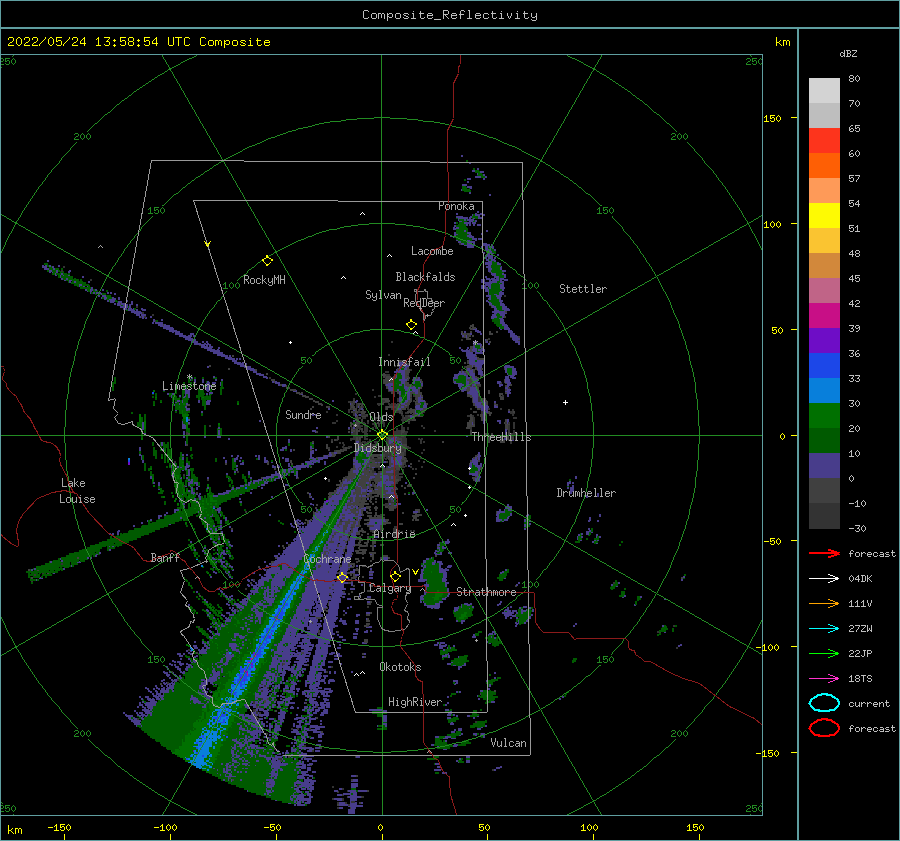Click the current legend text
This screenshot has height=841, width=900.
868,703
